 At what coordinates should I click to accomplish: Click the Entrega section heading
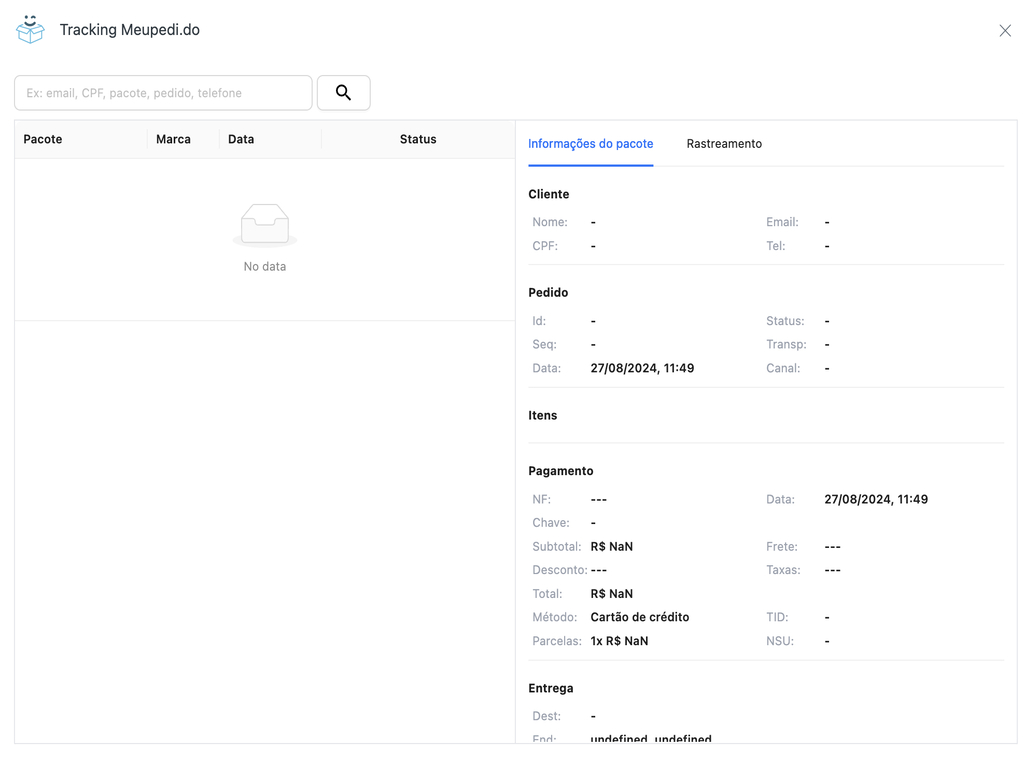[x=550, y=688]
